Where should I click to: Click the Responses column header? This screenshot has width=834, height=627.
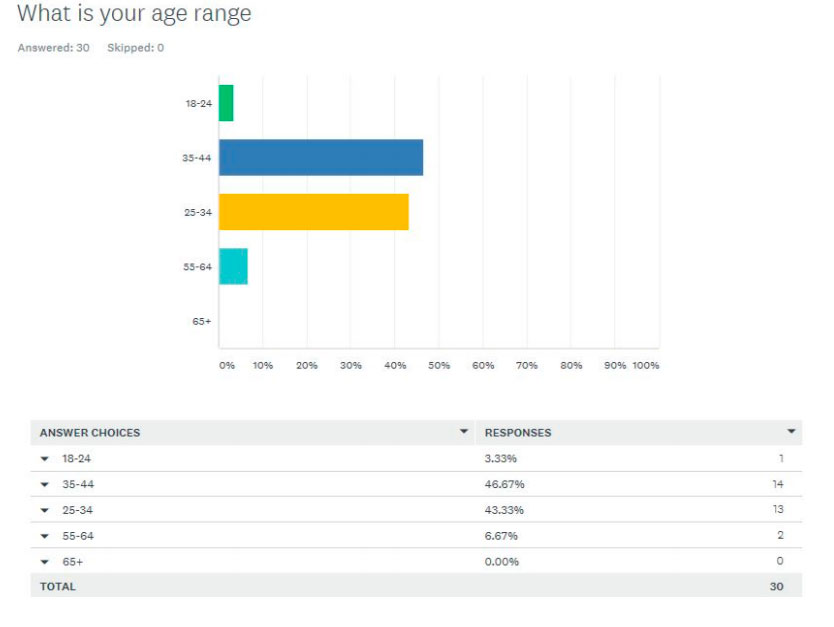tap(518, 433)
